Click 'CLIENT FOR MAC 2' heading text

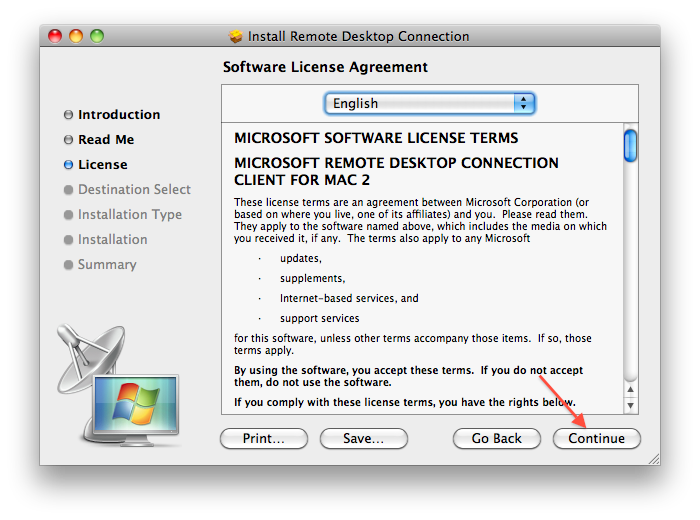click(302, 180)
